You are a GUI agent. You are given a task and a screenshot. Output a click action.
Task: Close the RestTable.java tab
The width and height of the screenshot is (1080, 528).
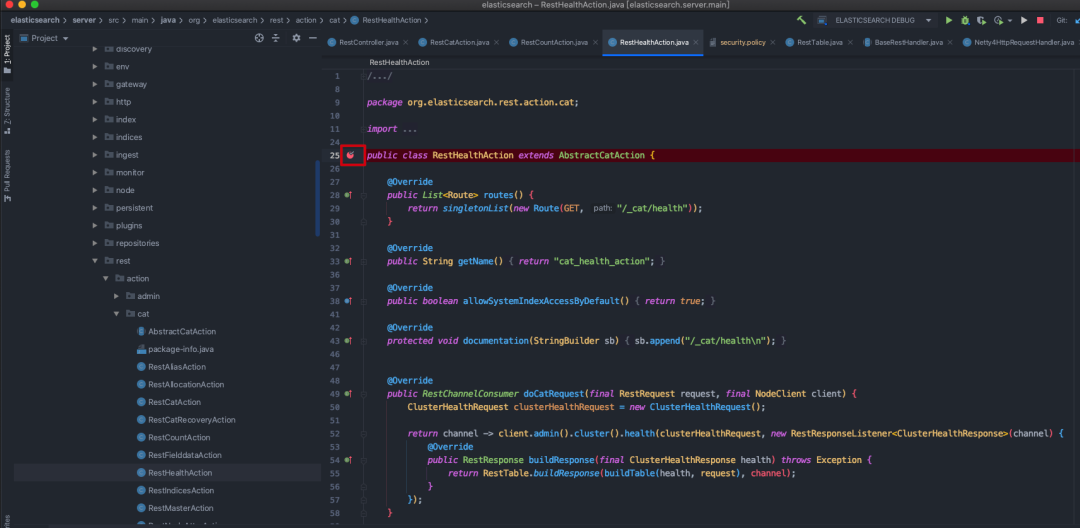tap(851, 42)
